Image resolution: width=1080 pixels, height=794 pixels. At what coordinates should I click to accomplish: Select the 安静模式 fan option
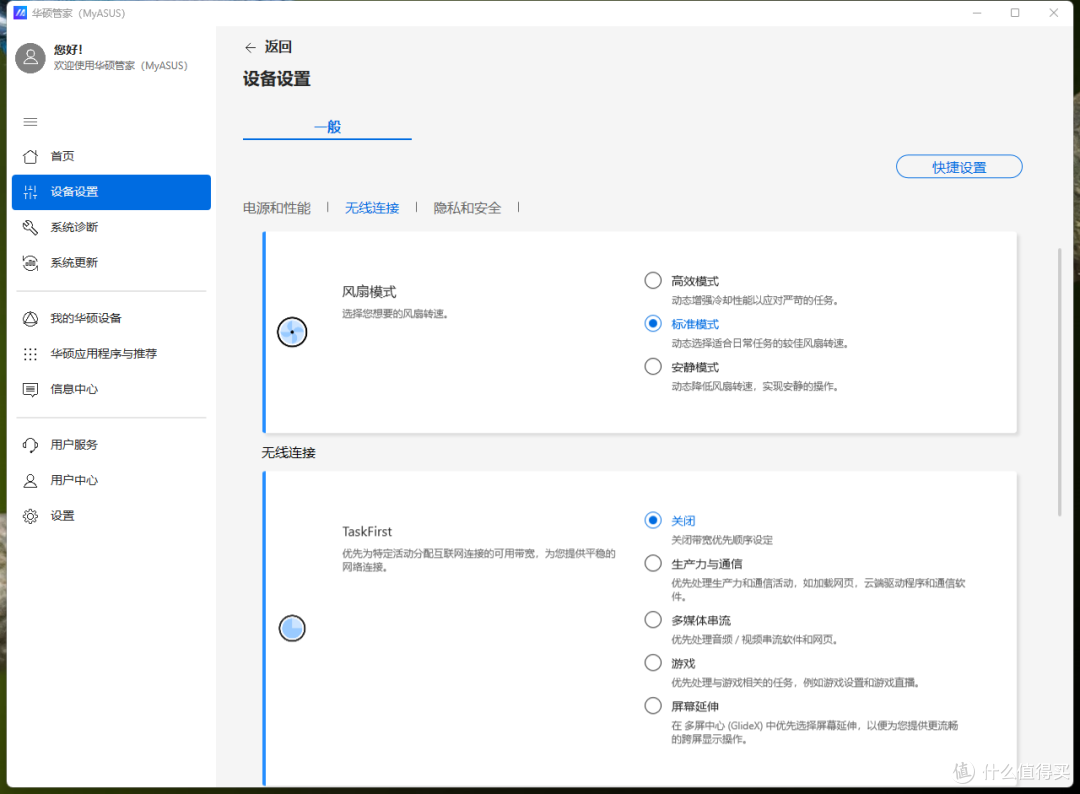tap(653, 366)
